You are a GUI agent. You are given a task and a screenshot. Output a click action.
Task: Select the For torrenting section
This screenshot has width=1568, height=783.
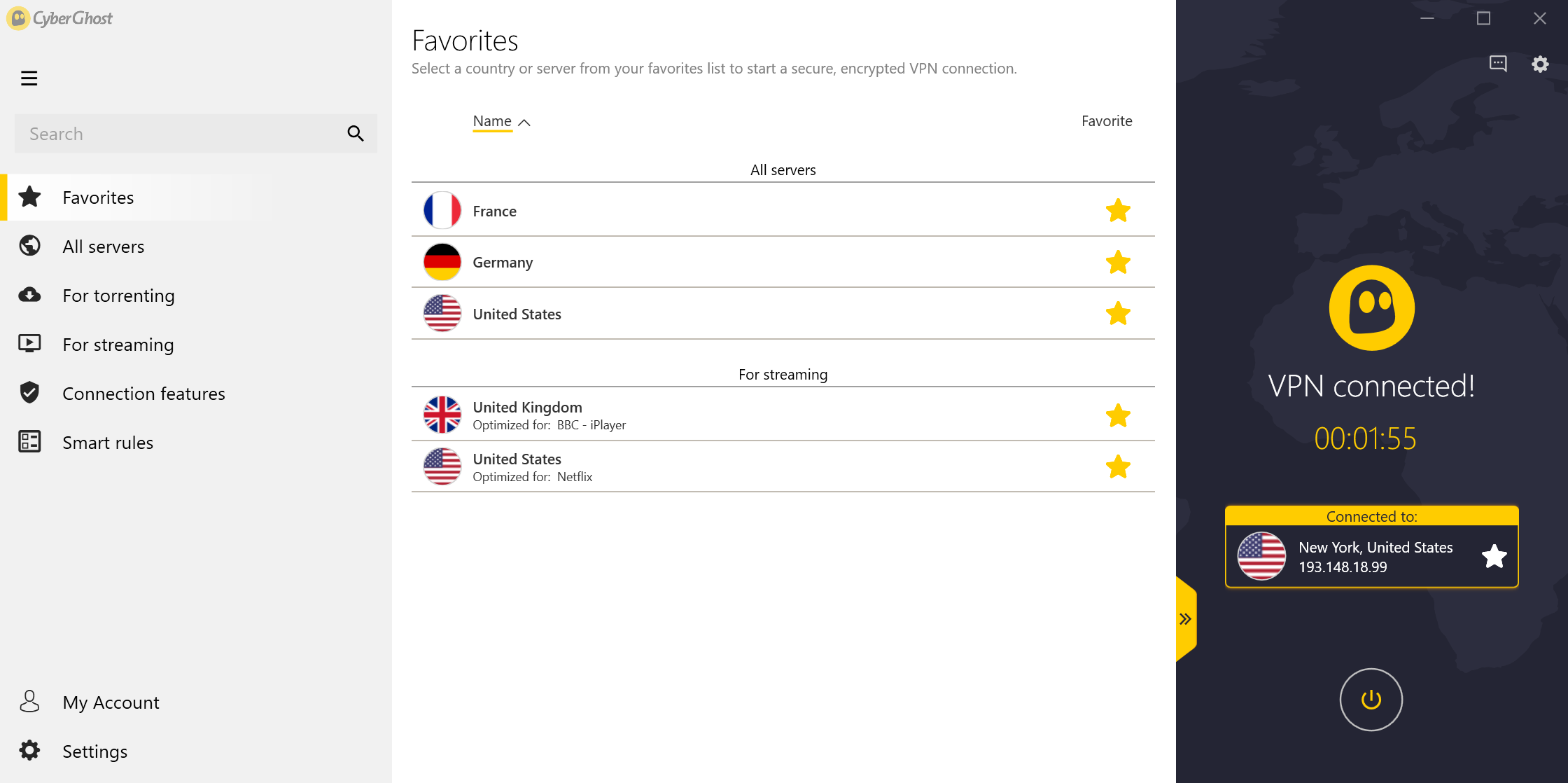[x=118, y=295]
